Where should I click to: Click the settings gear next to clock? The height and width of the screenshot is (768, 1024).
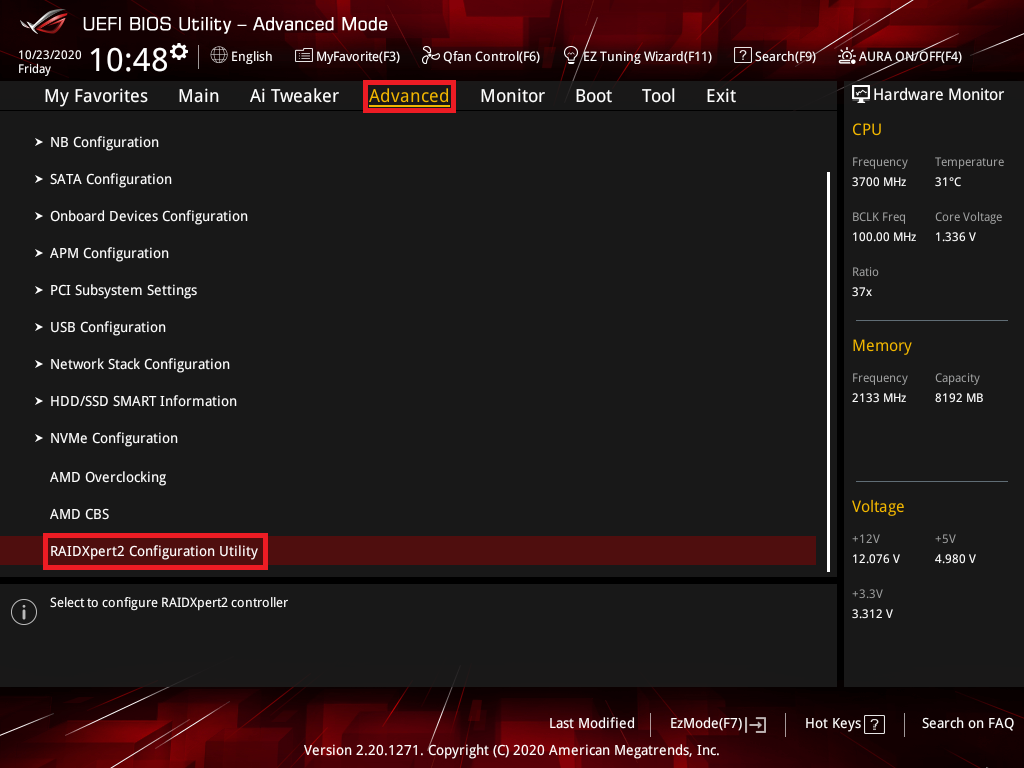click(179, 51)
